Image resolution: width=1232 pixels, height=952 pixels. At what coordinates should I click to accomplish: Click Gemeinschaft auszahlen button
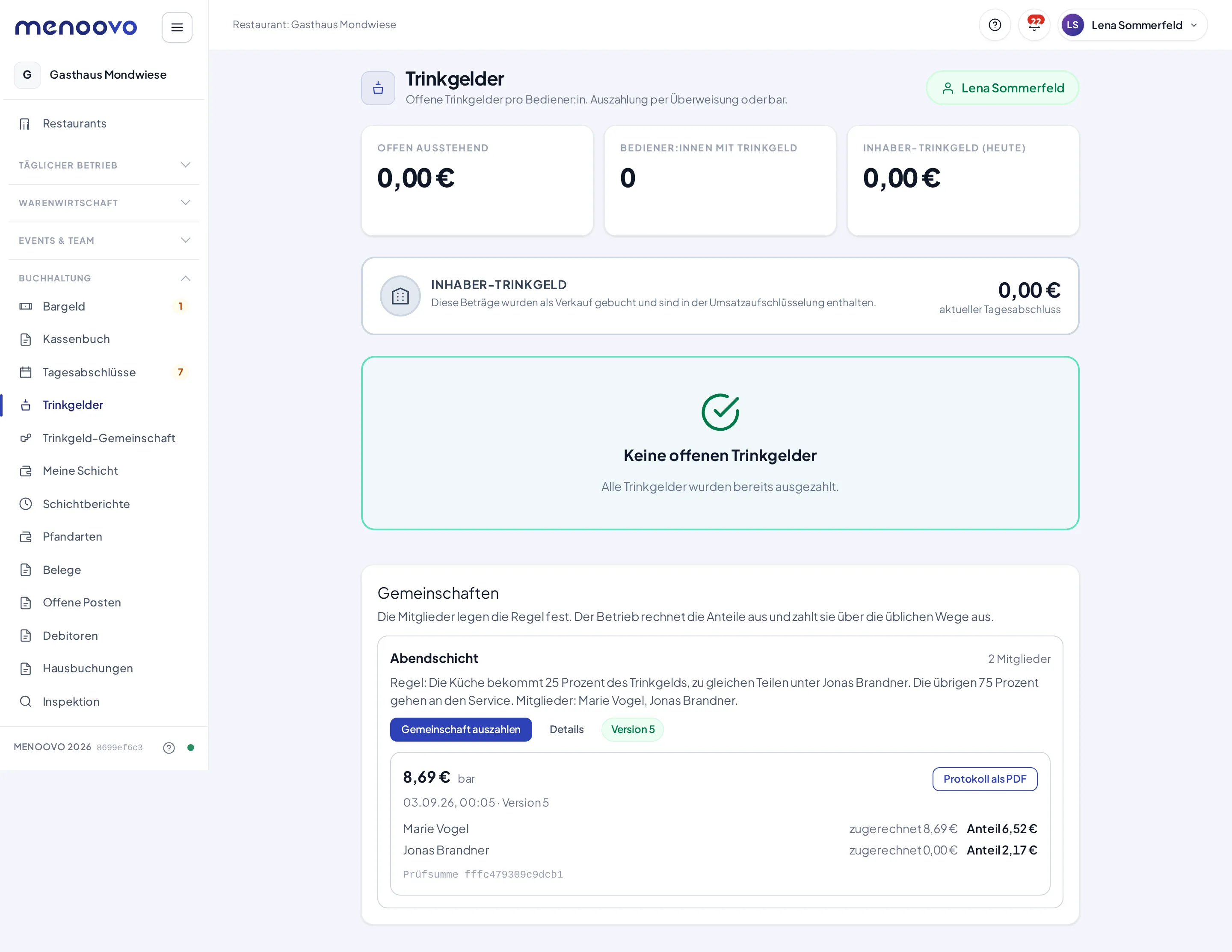point(460,729)
